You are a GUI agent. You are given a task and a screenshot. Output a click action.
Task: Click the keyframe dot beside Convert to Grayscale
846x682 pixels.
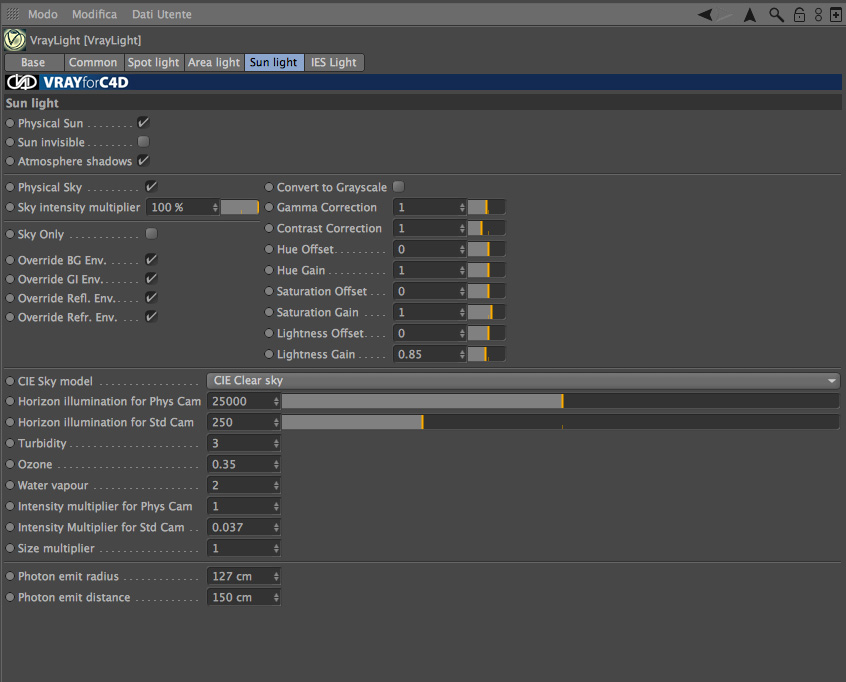click(269, 187)
